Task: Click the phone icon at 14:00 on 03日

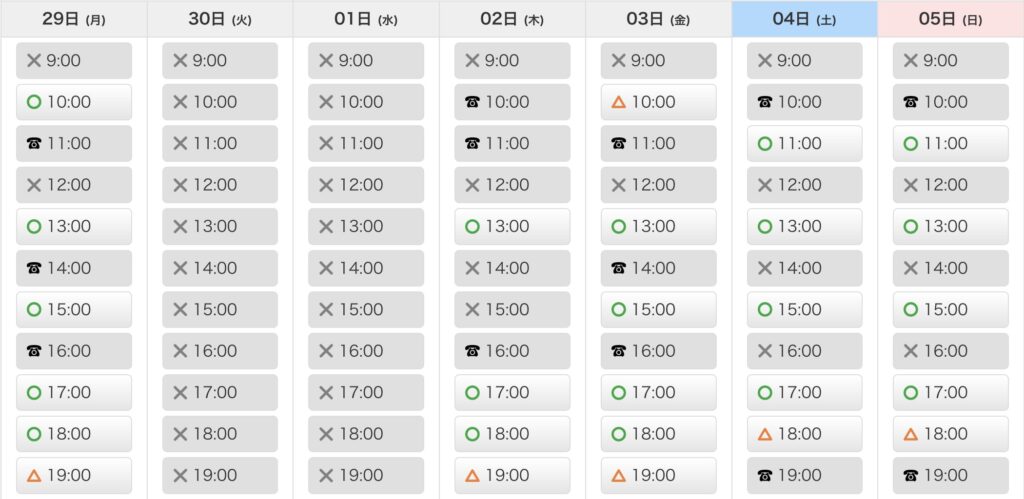Action: 618,268
